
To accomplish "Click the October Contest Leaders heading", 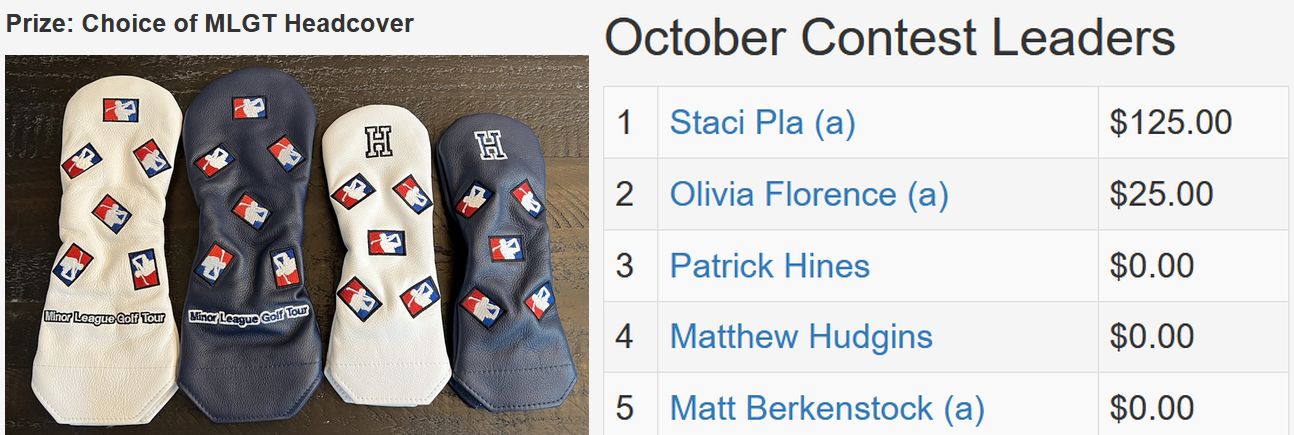I will (x=890, y=38).
